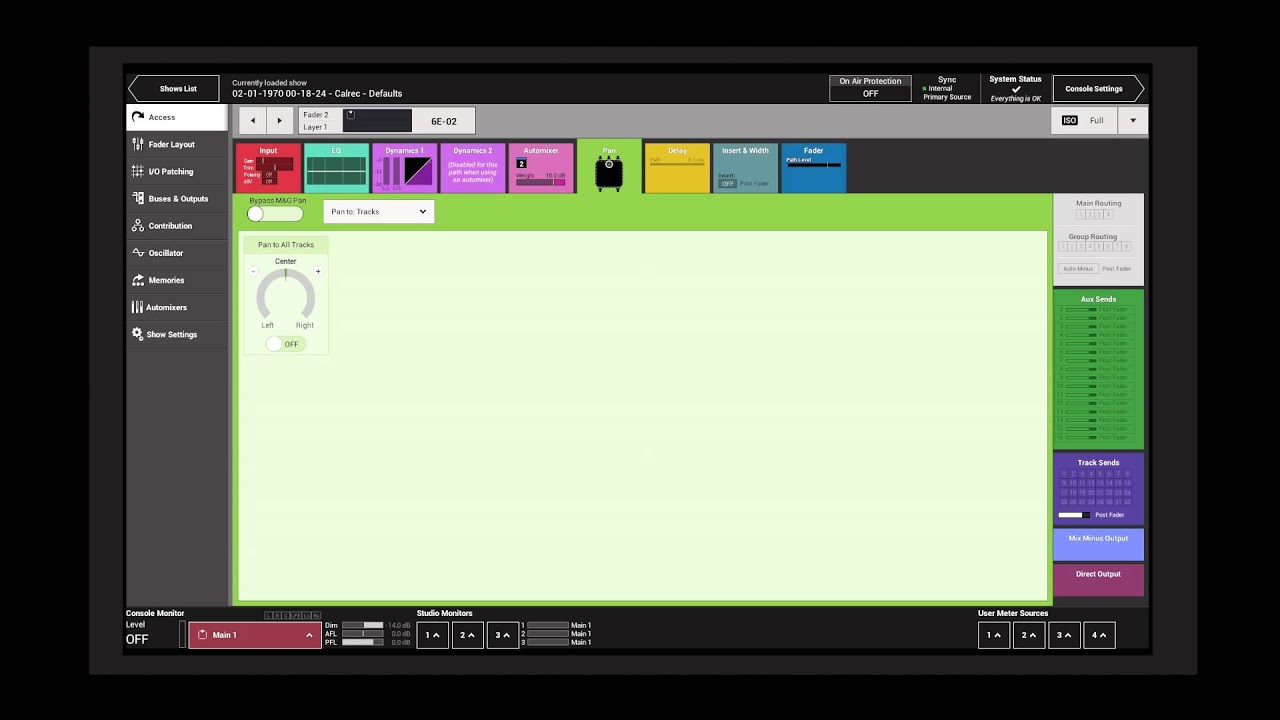The image size is (1280, 720).
Task: Select the Delay tile
Action: tap(677, 168)
